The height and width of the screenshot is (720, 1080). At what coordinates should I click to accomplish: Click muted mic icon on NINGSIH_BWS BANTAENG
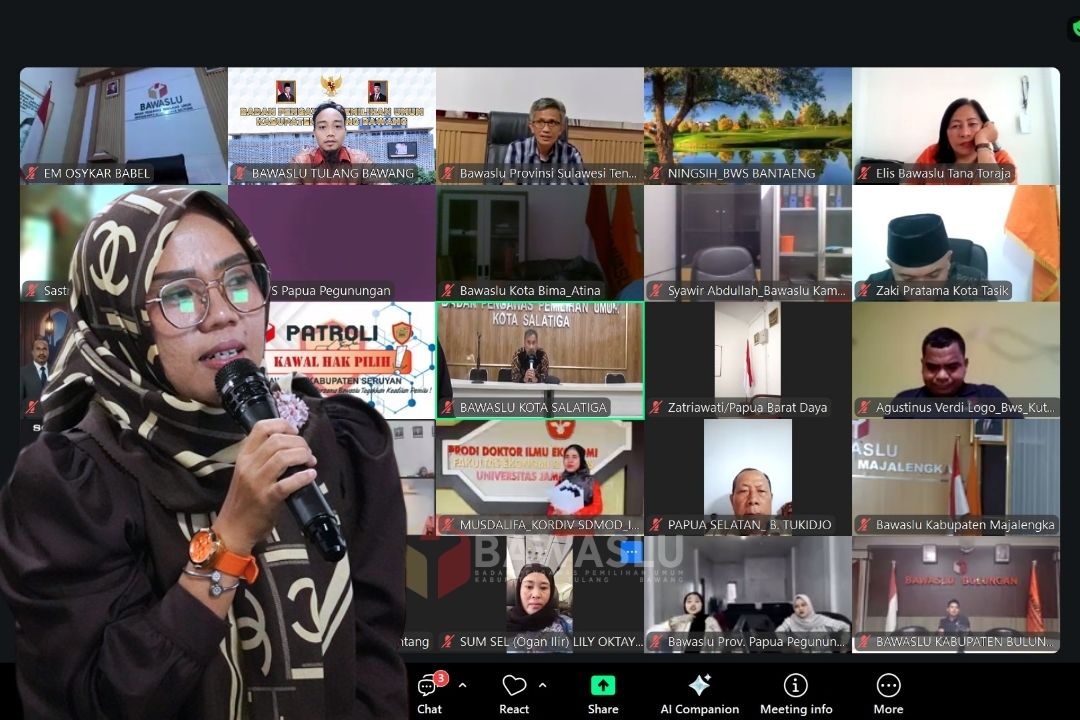(656, 174)
